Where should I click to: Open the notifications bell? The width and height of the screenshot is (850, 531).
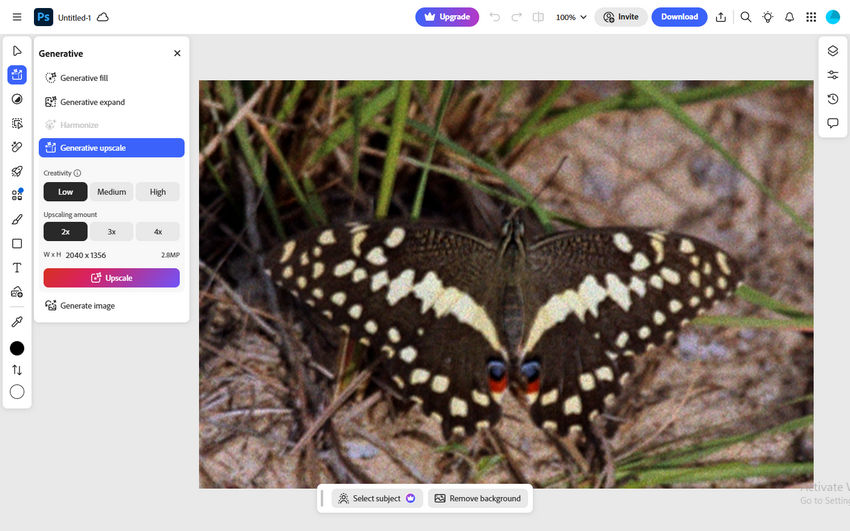[x=789, y=17]
